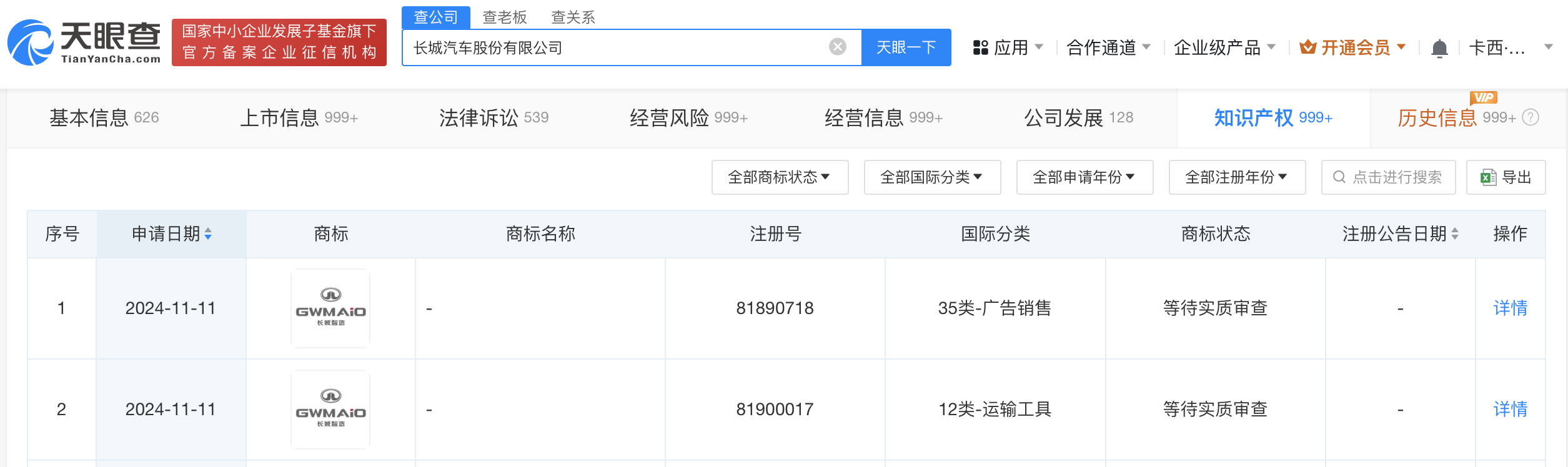Image resolution: width=1568 pixels, height=467 pixels.
Task: Expand the 全部国际分类 filter
Action: point(931,177)
